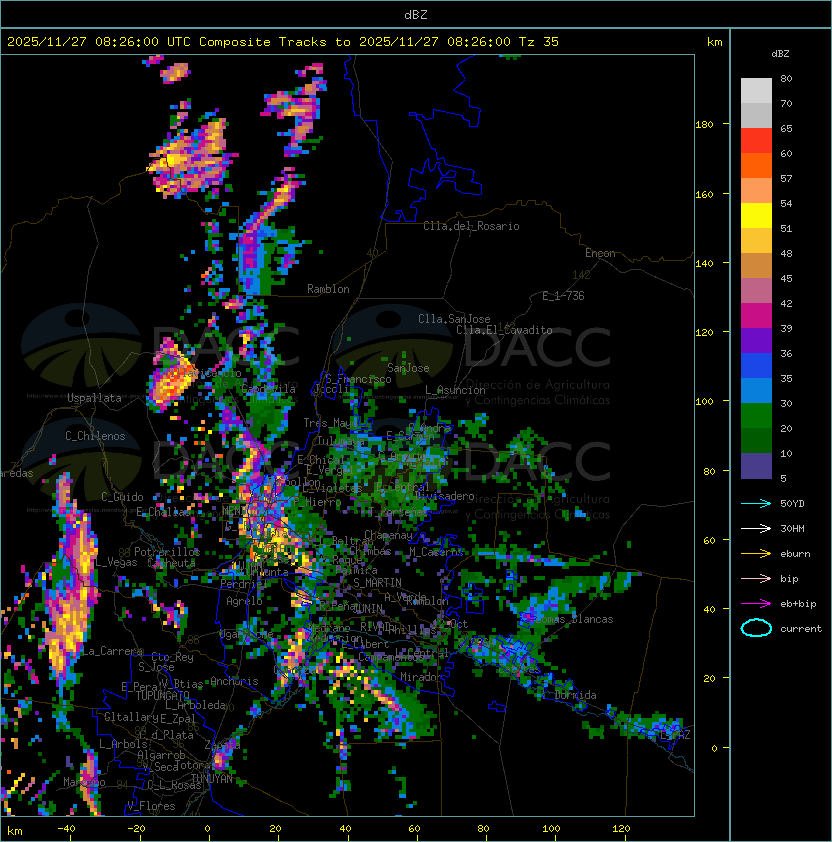Viewport: 832px width, 842px height.
Task: Click the 'La_Carrera' place label
Action: (x=112, y=651)
